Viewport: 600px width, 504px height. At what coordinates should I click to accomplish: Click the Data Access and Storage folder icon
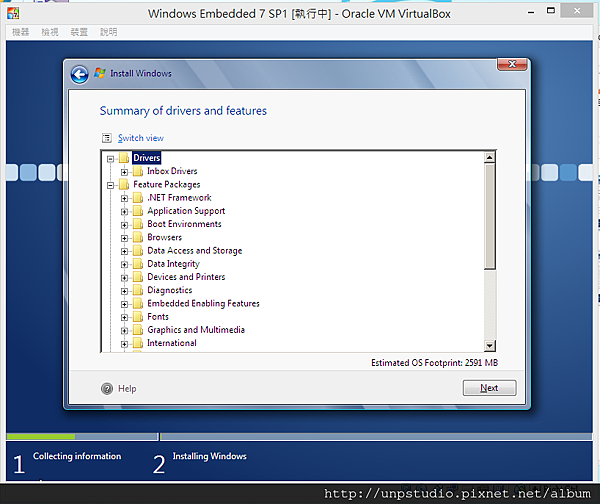[x=138, y=251]
